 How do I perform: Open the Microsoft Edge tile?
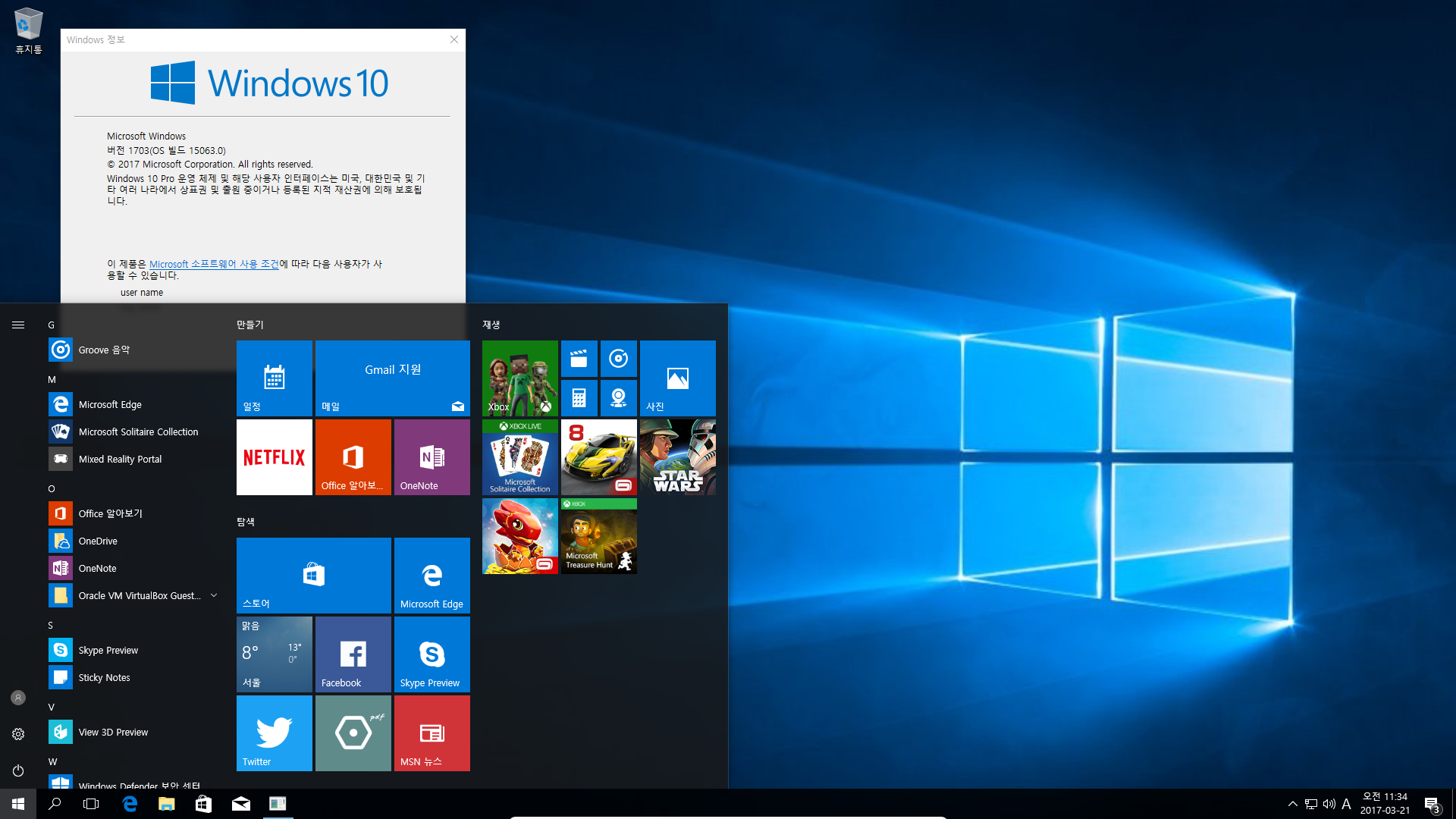tap(432, 576)
